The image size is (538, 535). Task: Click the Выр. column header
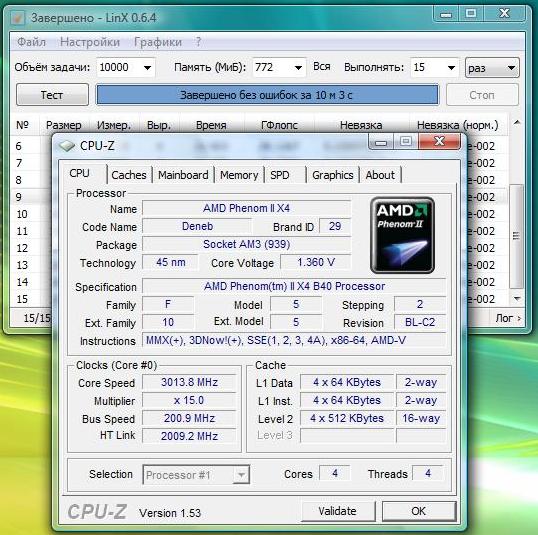pyautogui.click(x=159, y=125)
